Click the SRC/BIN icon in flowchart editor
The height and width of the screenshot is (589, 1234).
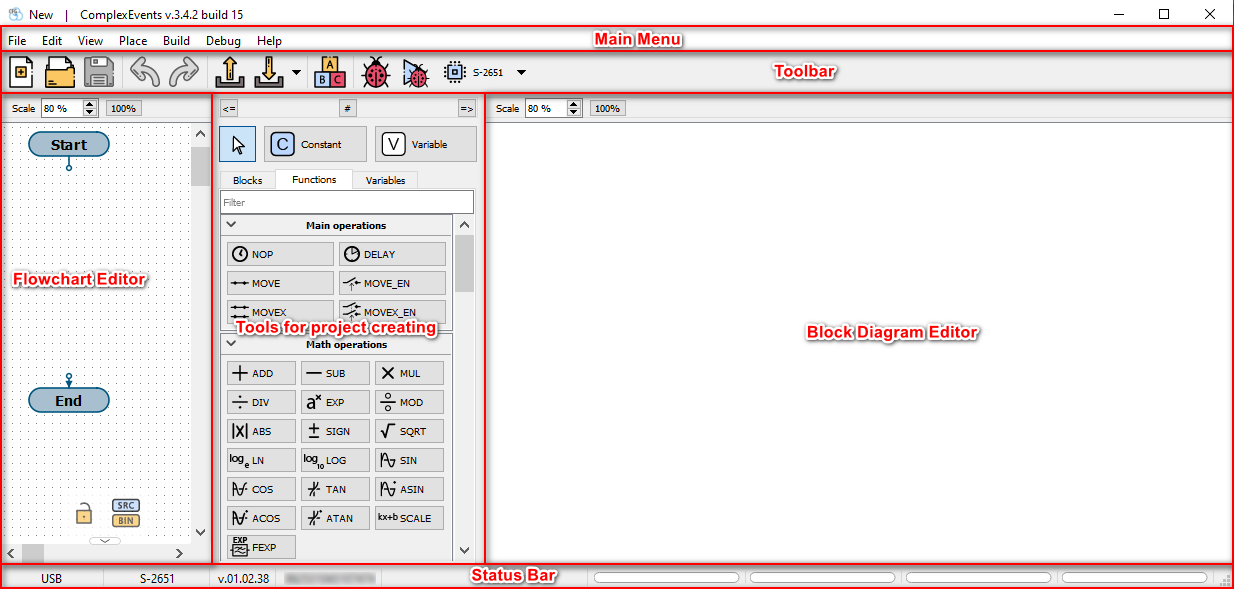coord(126,513)
